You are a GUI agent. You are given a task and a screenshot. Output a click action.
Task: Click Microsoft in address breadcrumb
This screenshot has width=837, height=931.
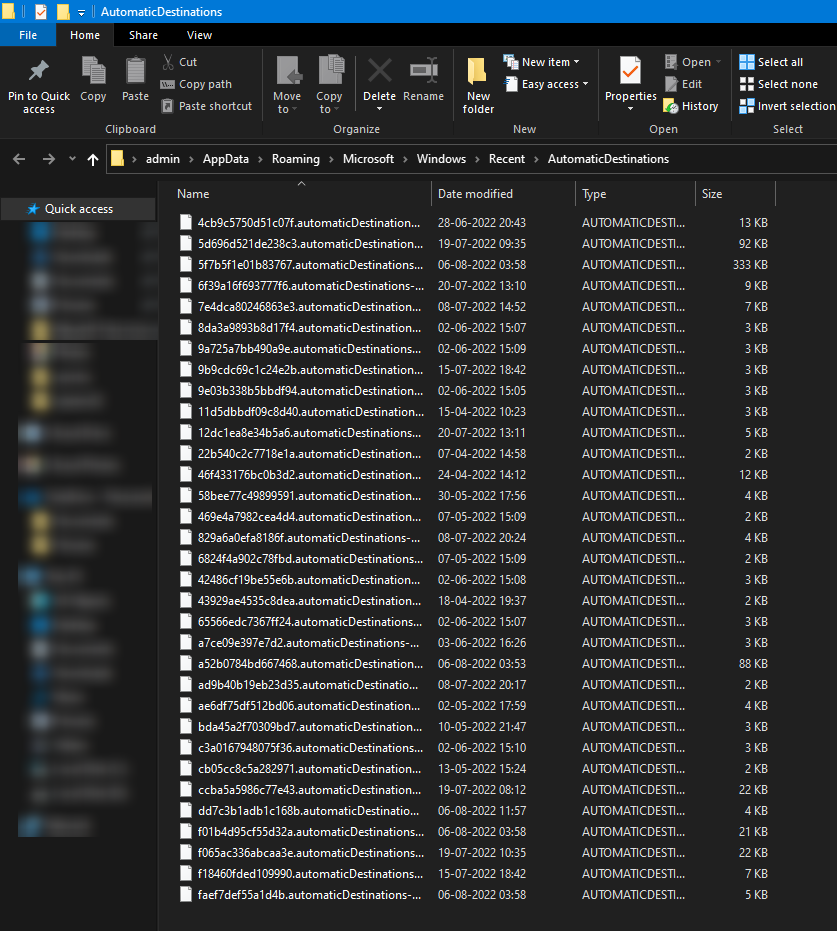coord(368,159)
